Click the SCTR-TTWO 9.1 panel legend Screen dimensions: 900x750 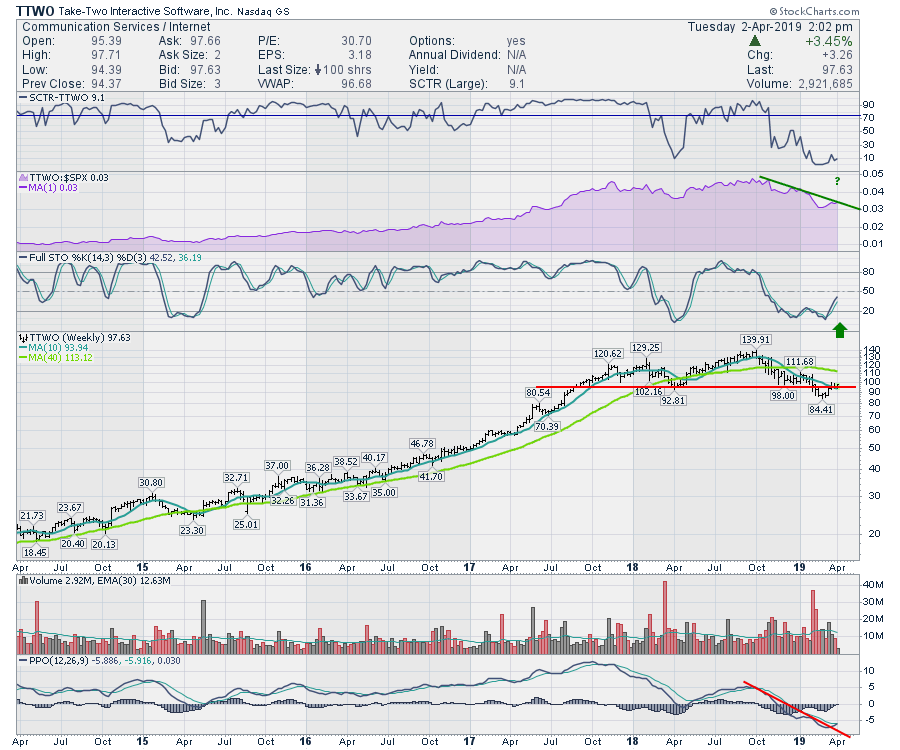click(61, 98)
